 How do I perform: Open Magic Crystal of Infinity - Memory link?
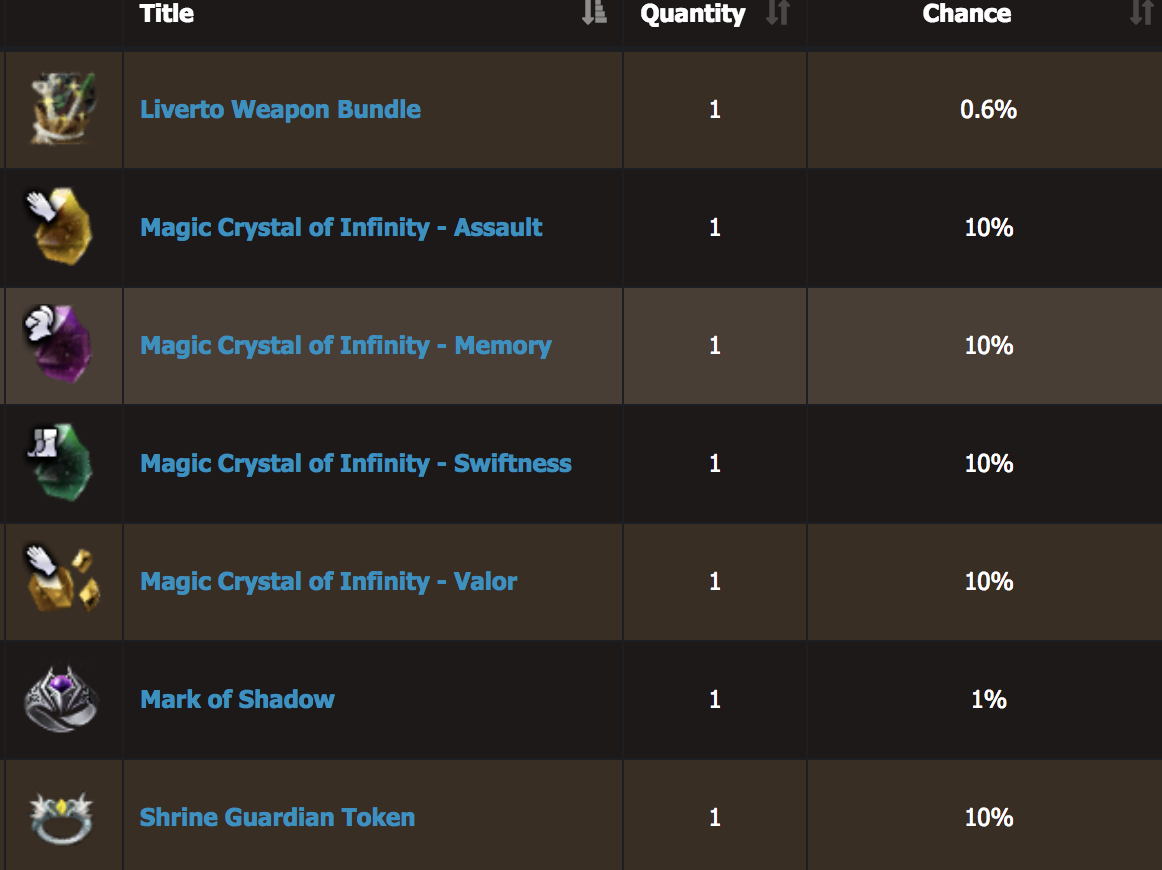coord(346,345)
